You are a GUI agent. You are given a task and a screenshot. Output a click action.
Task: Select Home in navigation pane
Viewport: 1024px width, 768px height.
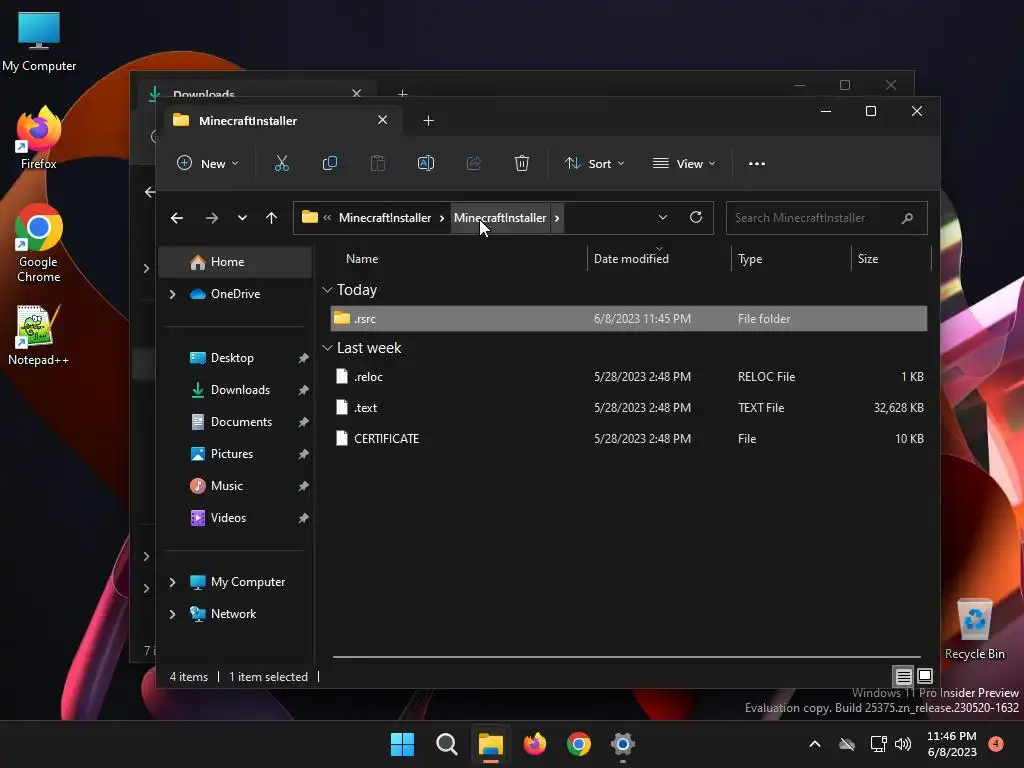(x=235, y=262)
